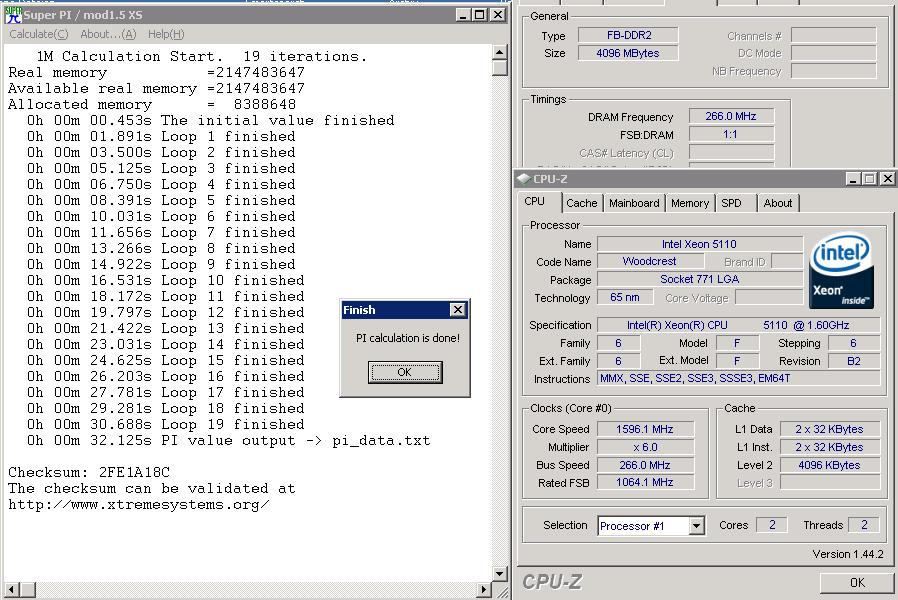Click the 'Socket 771 LGA' package value
This screenshot has width=898, height=600.
tap(699, 279)
